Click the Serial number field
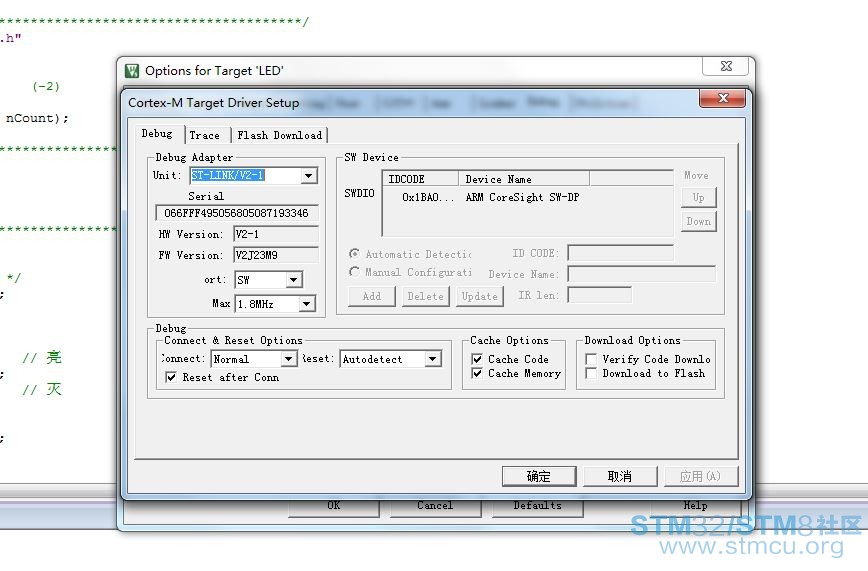The width and height of the screenshot is (868, 571). tap(236, 213)
